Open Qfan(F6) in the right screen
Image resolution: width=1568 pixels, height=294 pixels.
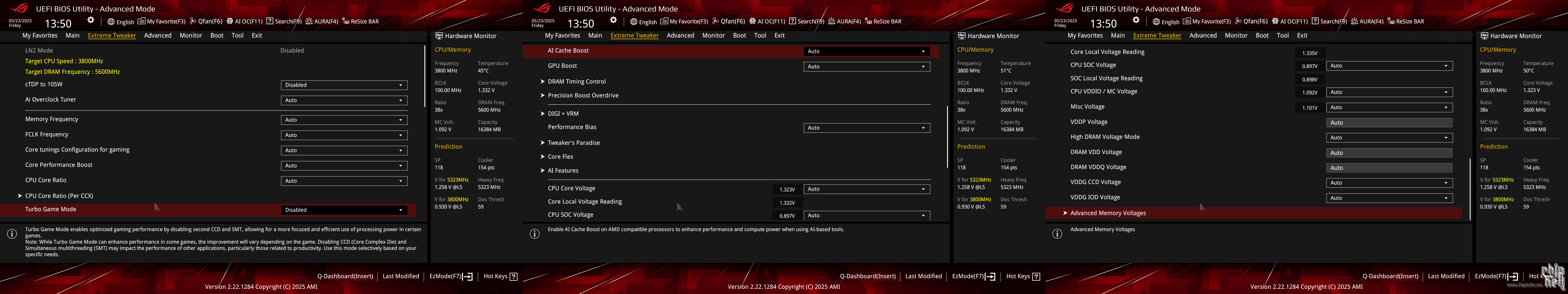point(1251,21)
